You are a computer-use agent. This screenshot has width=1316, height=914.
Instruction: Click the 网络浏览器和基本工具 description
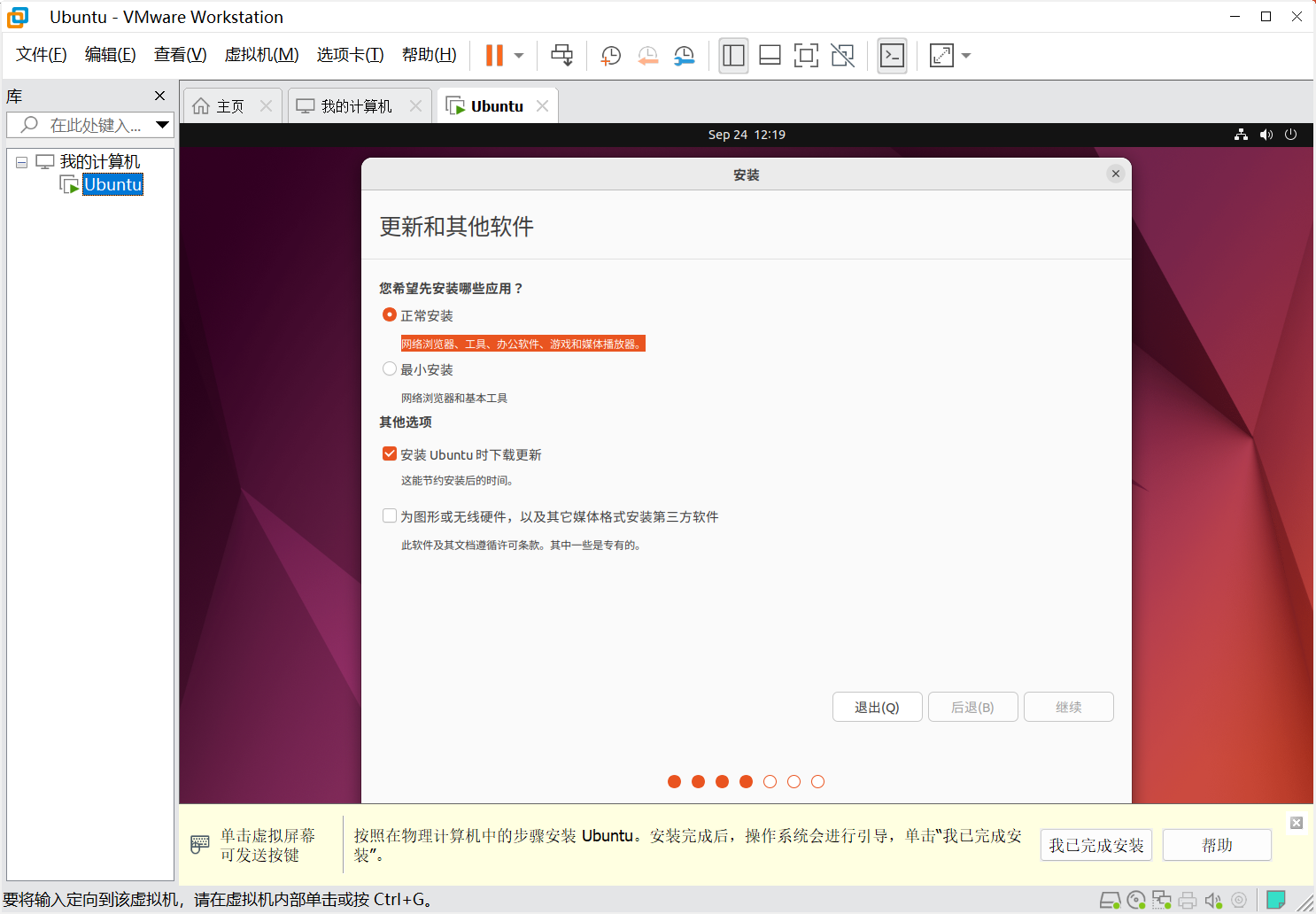click(454, 399)
